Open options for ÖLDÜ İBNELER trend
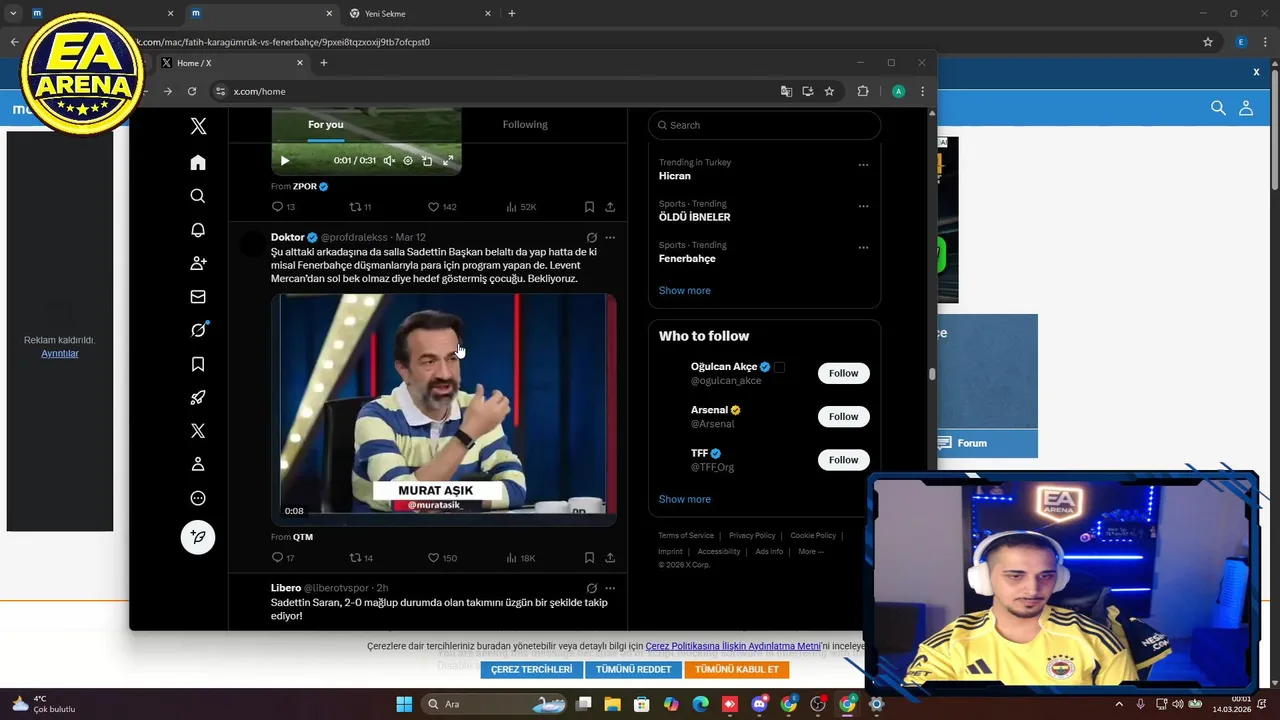Screen dimensions: 1280x720 coord(863,206)
